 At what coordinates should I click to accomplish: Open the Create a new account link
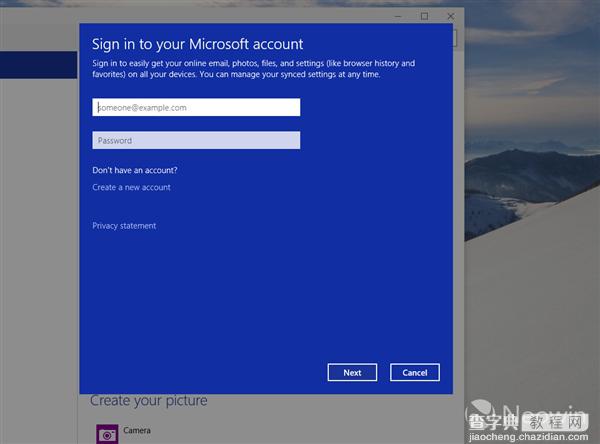tap(131, 187)
